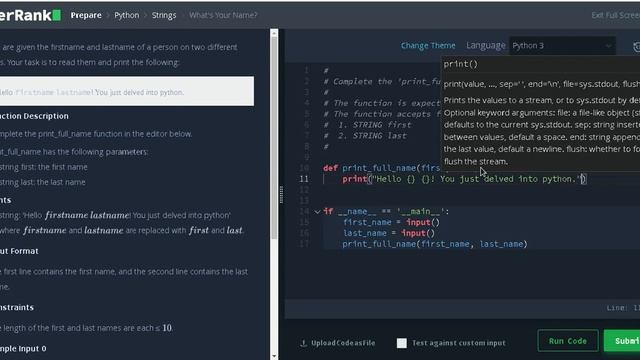Click the green Submit button
Viewport: 640px width, 360px height.
tap(622, 340)
